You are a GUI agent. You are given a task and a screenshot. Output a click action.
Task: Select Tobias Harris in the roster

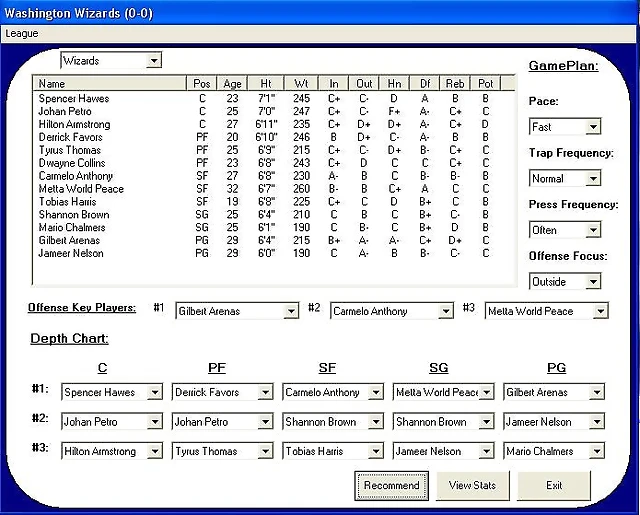click(x=273, y=202)
